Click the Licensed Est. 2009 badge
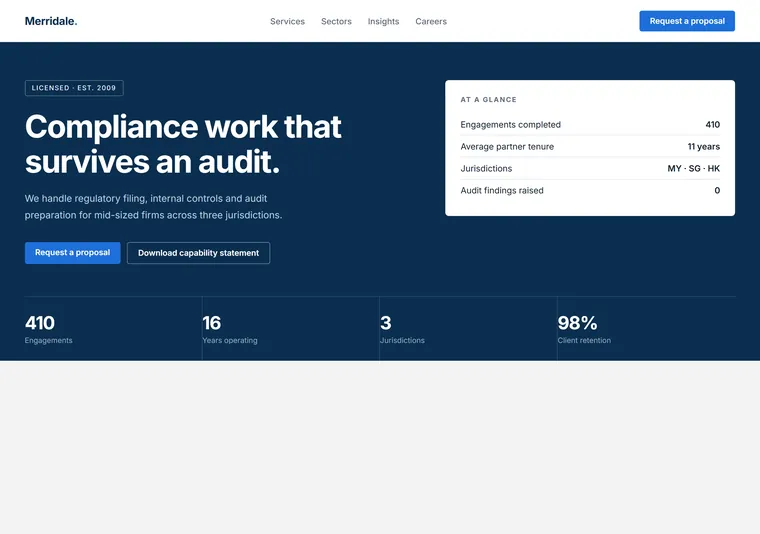This screenshot has width=760, height=534. [x=74, y=88]
